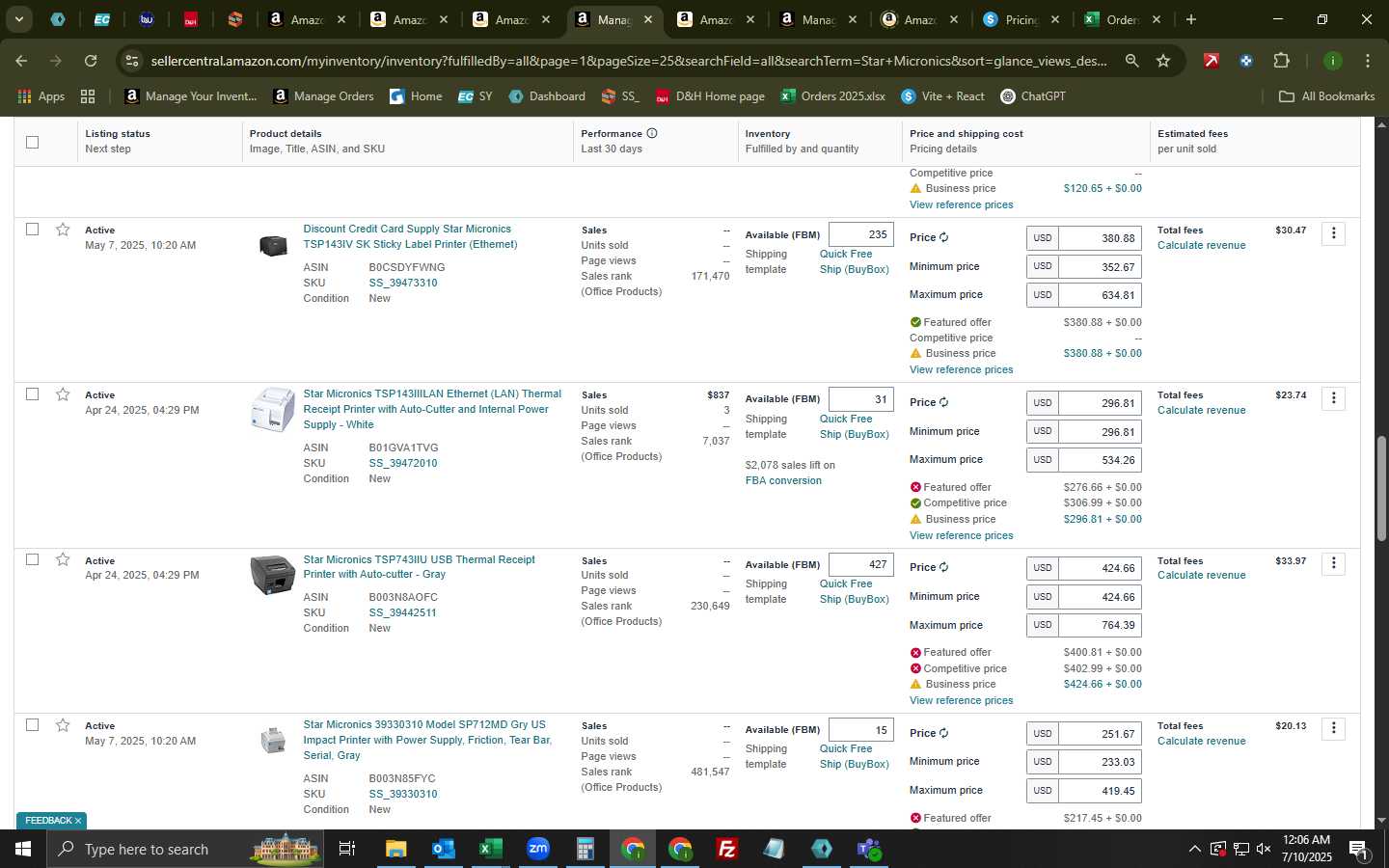This screenshot has width=1389, height=868.
Task: Open the tab search dropdown arrow
Action: point(18,19)
